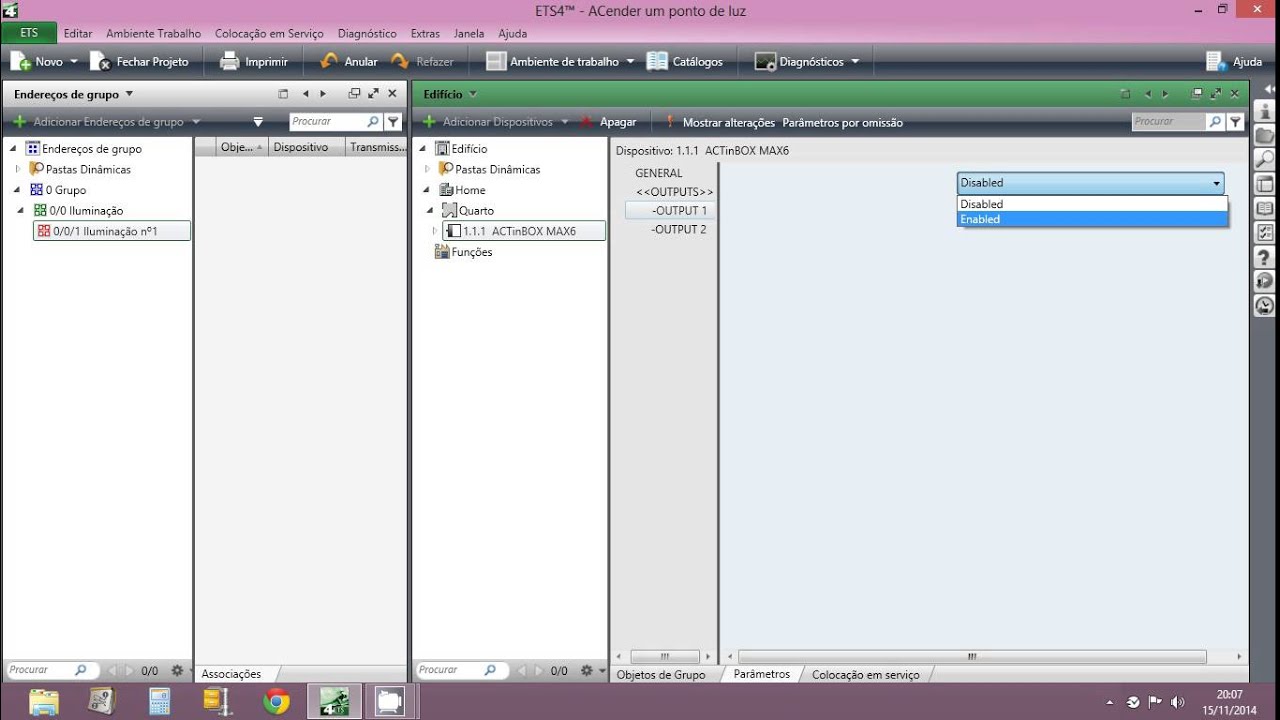Open the Ajuda help icon in toolbar
The width and height of the screenshot is (1280, 720).
pos(1216,62)
